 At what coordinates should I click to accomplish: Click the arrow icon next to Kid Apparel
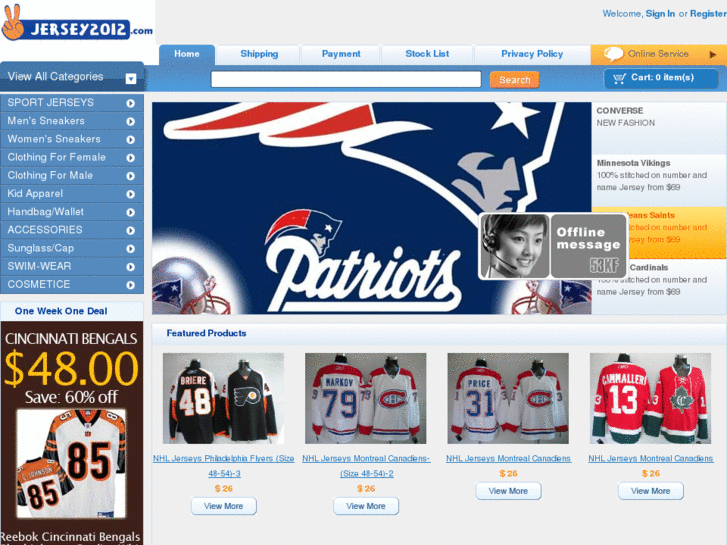(131, 194)
